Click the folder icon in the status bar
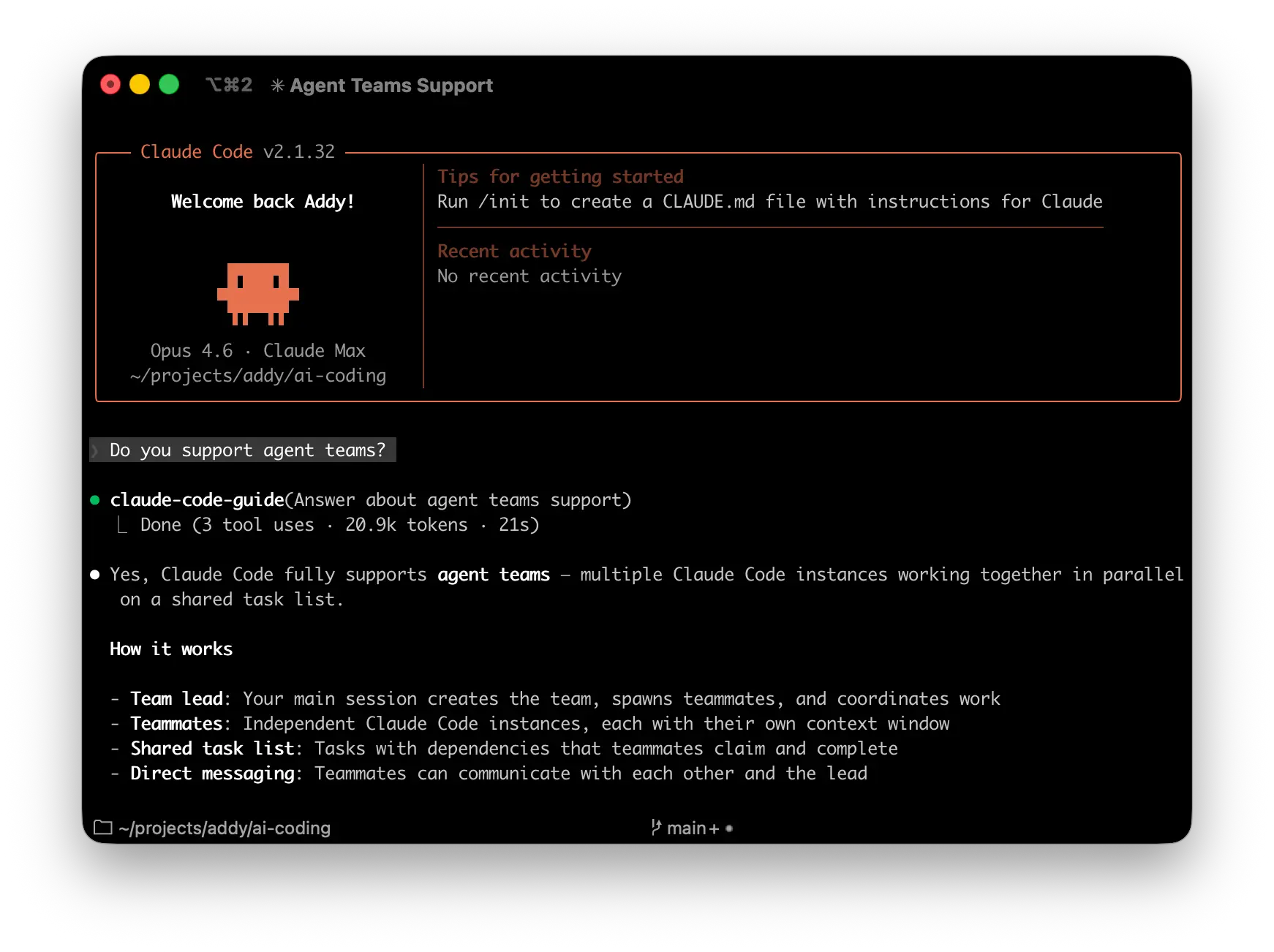1274x952 pixels. click(103, 827)
